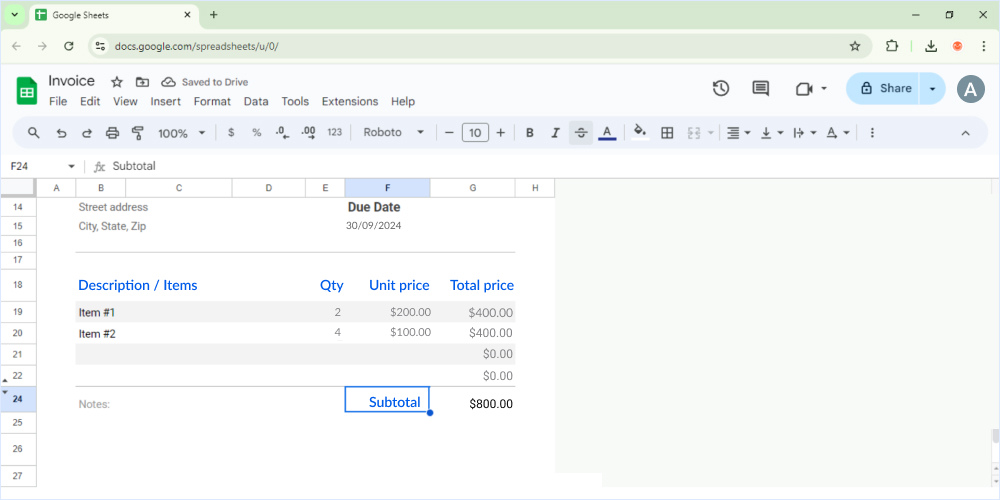Click the Undo arrow in toolbar
1000x500 pixels.
(61, 133)
